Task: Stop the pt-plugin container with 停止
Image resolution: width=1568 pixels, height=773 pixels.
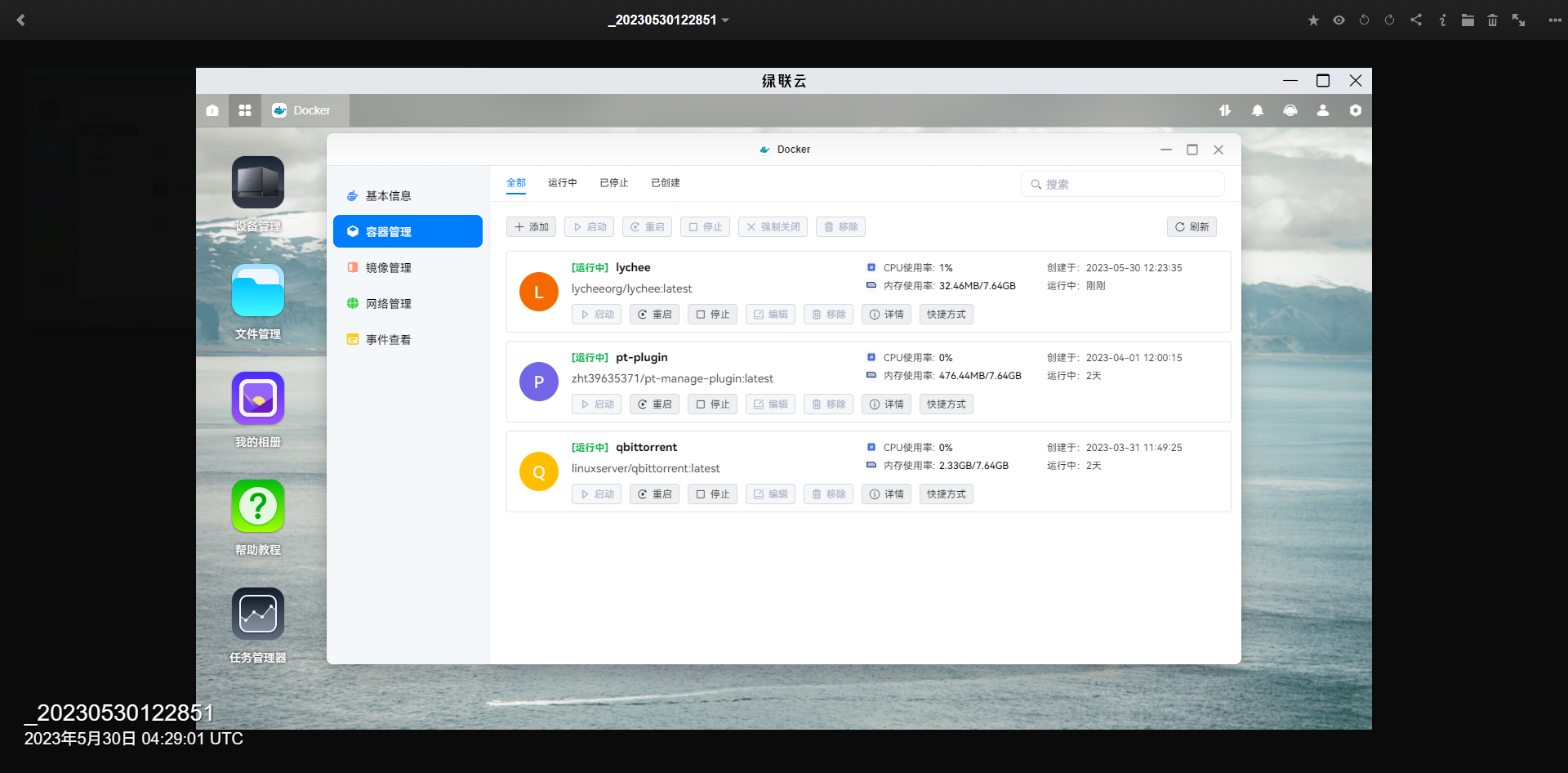Action: point(712,404)
